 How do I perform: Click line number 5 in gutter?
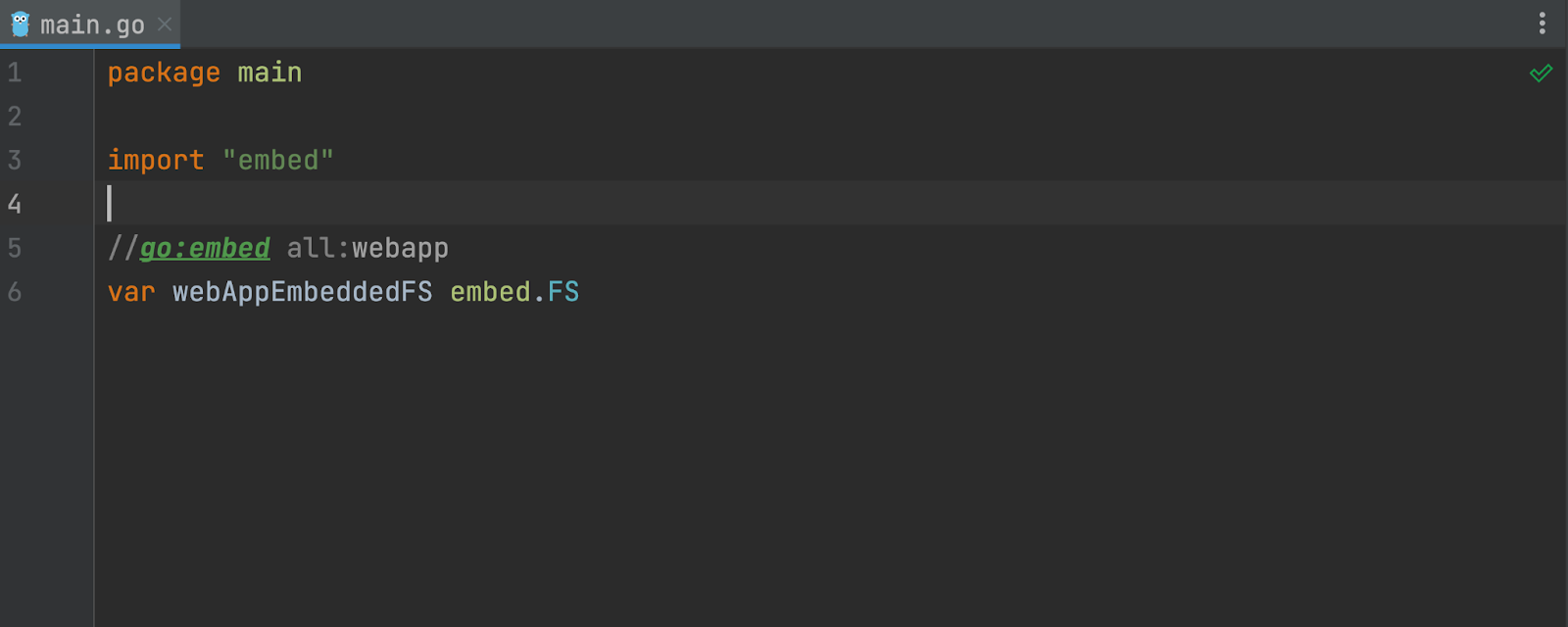15,248
